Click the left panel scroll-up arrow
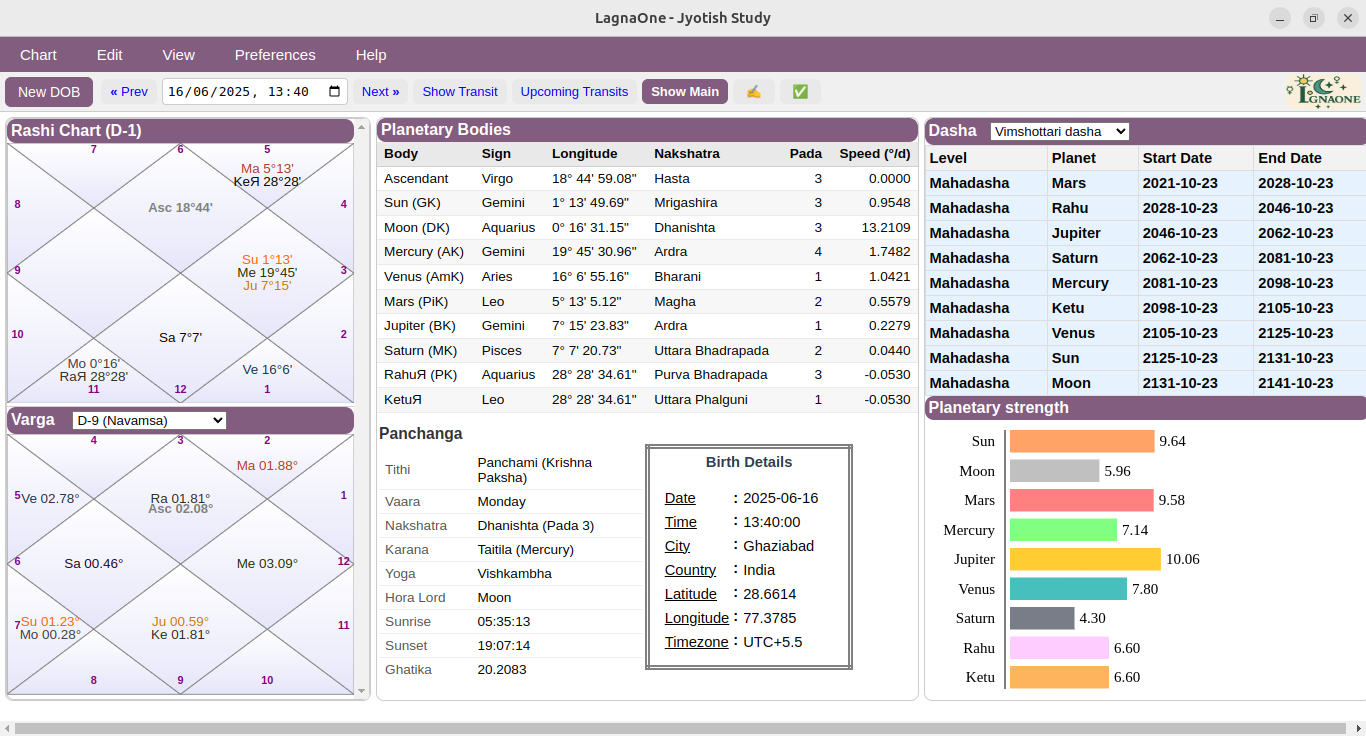Viewport: 1366px width, 736px height. click(362, 125)
